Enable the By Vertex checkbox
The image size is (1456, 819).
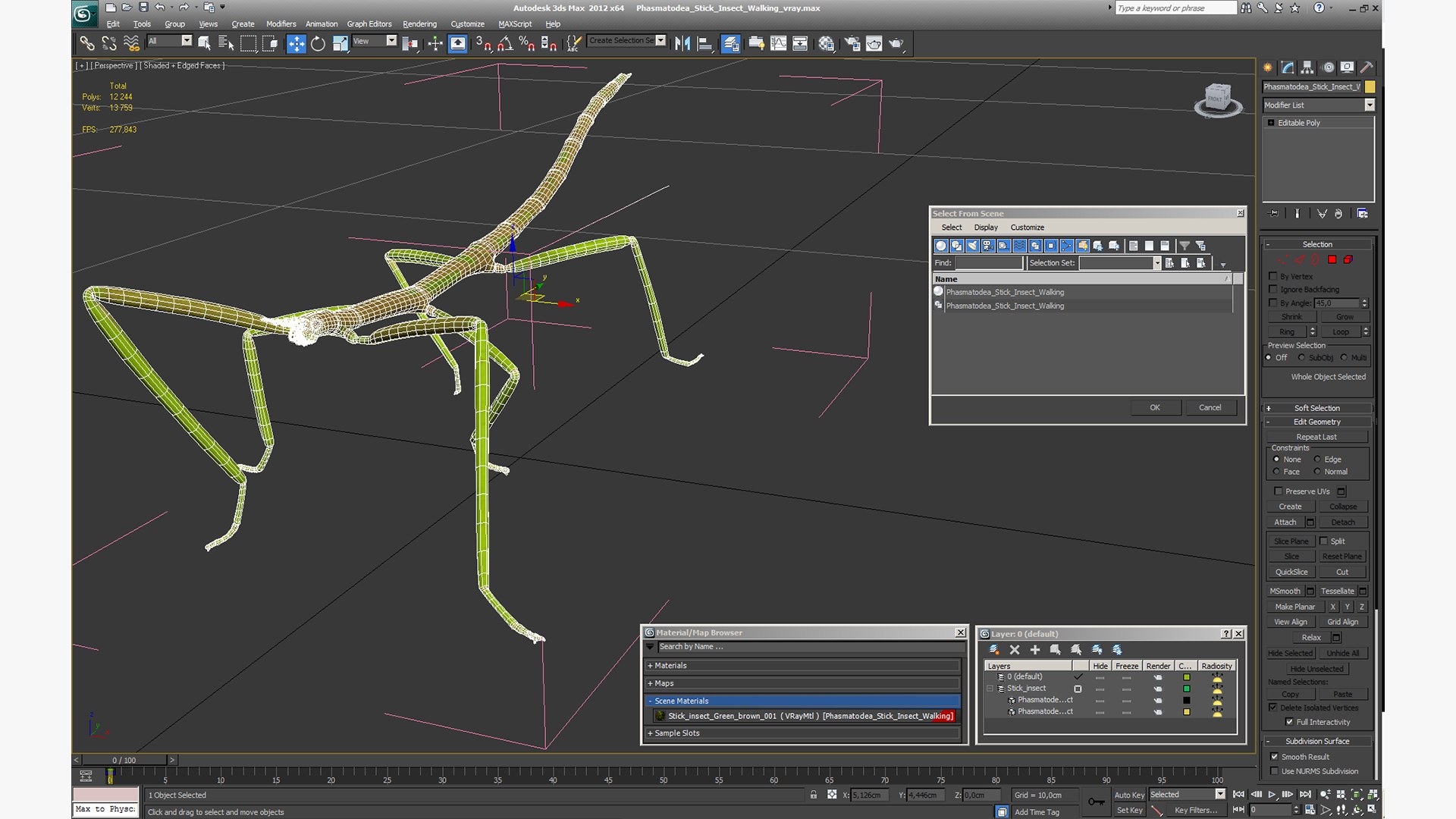1274,276
